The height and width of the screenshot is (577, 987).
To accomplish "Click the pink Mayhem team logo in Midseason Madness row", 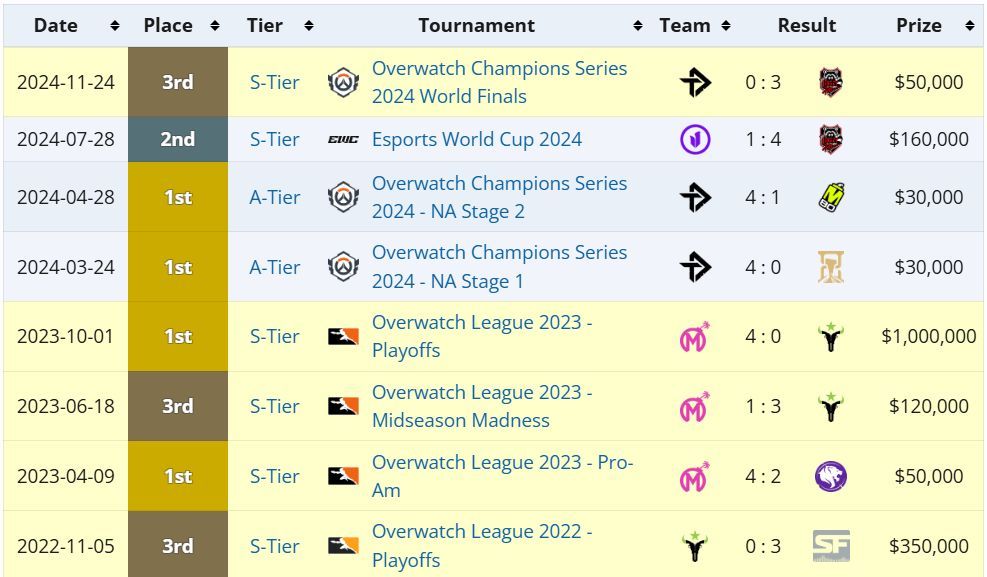I will [x=695, y=406].
